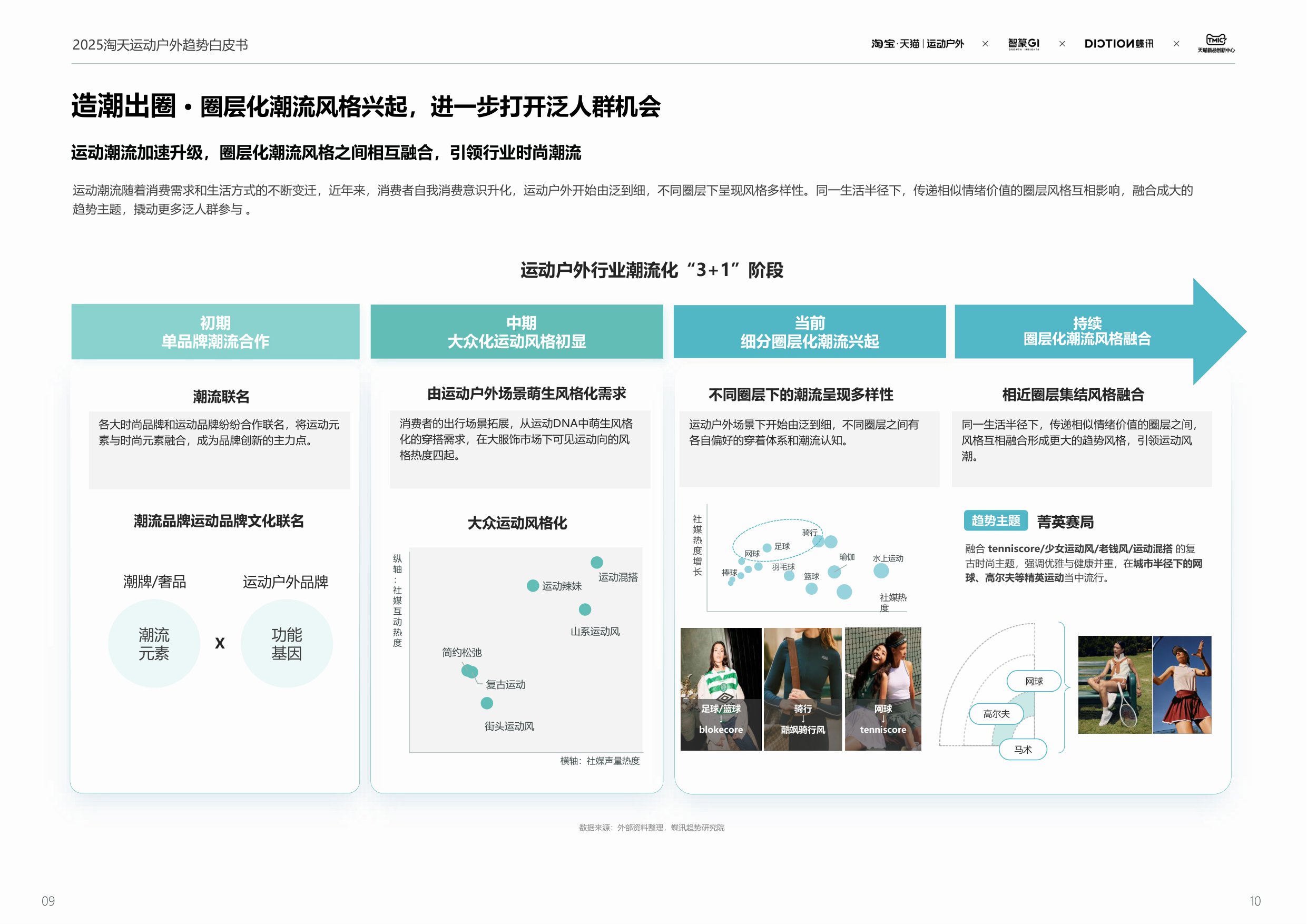This screenshot has width=1307, height=924.
Task: Click the 马术 rounded label
Action: coord(1022,750)
